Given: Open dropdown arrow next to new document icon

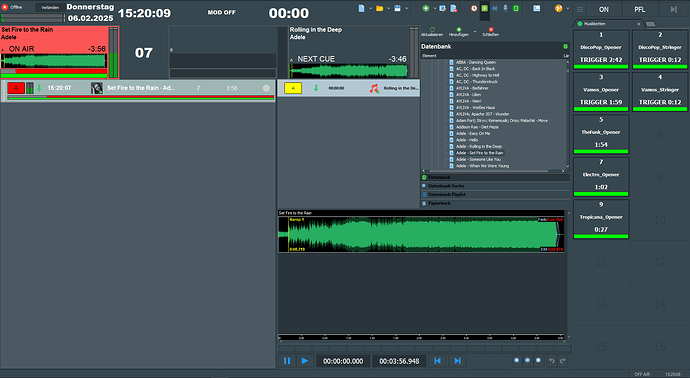Looking at the screenshot, I should (x=370, y=8).
